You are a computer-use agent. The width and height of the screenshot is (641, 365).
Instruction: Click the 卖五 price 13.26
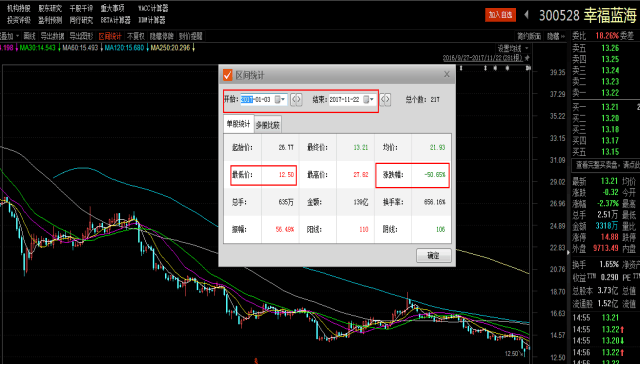pyautogui.click(x=610, y=48)
